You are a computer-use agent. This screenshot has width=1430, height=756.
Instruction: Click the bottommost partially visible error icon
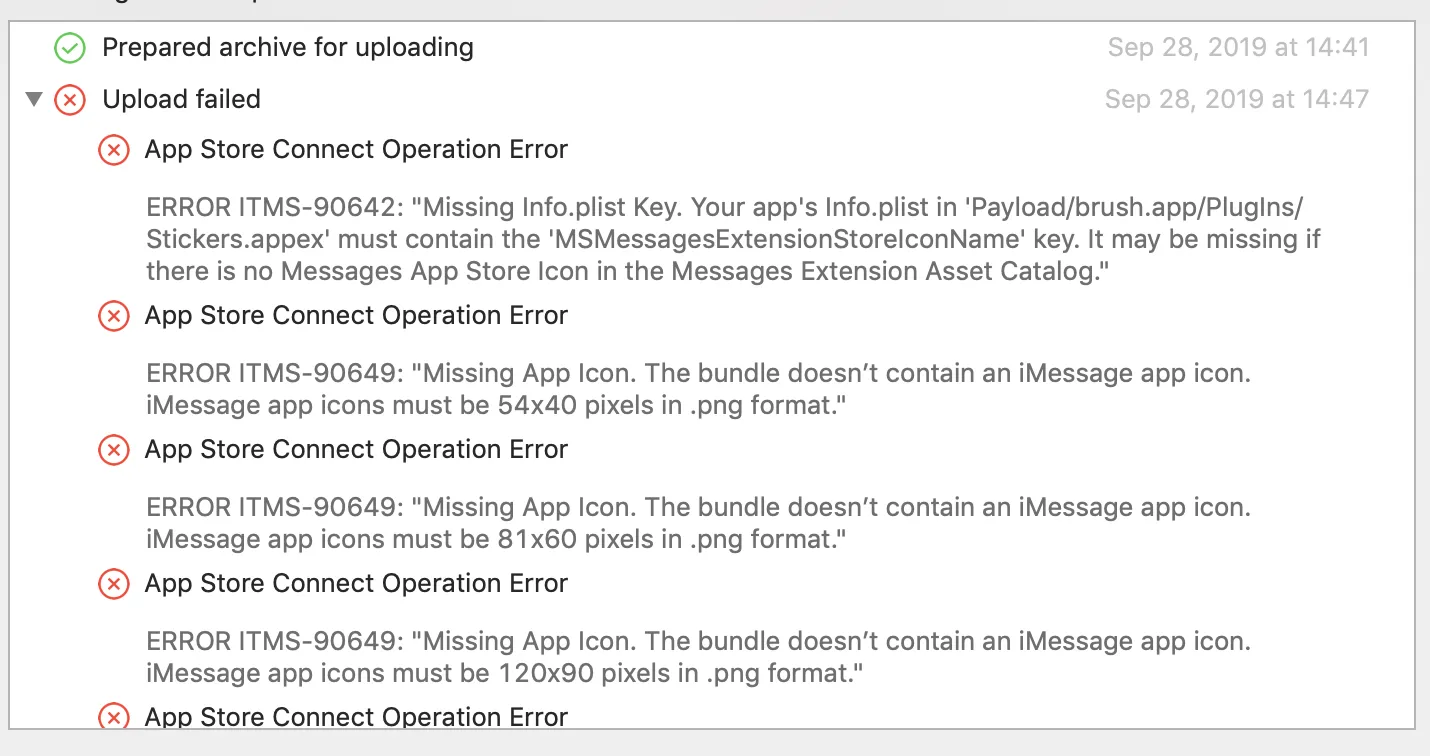[x=113, y=717]
